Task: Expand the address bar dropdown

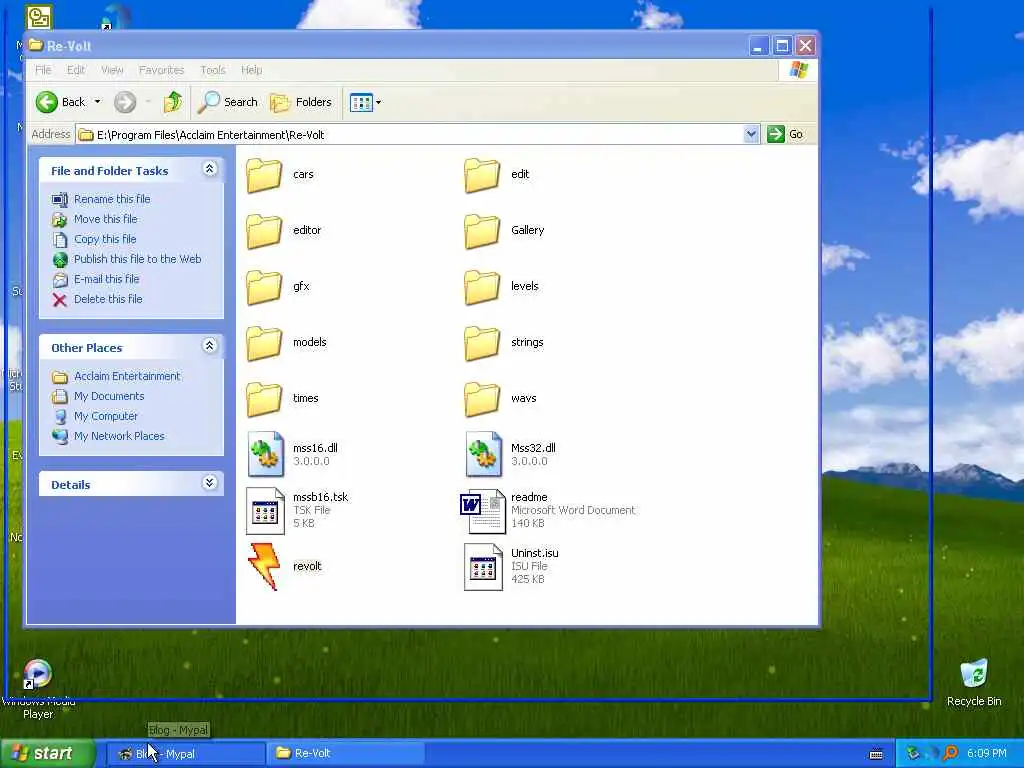Action: [751, 135]
